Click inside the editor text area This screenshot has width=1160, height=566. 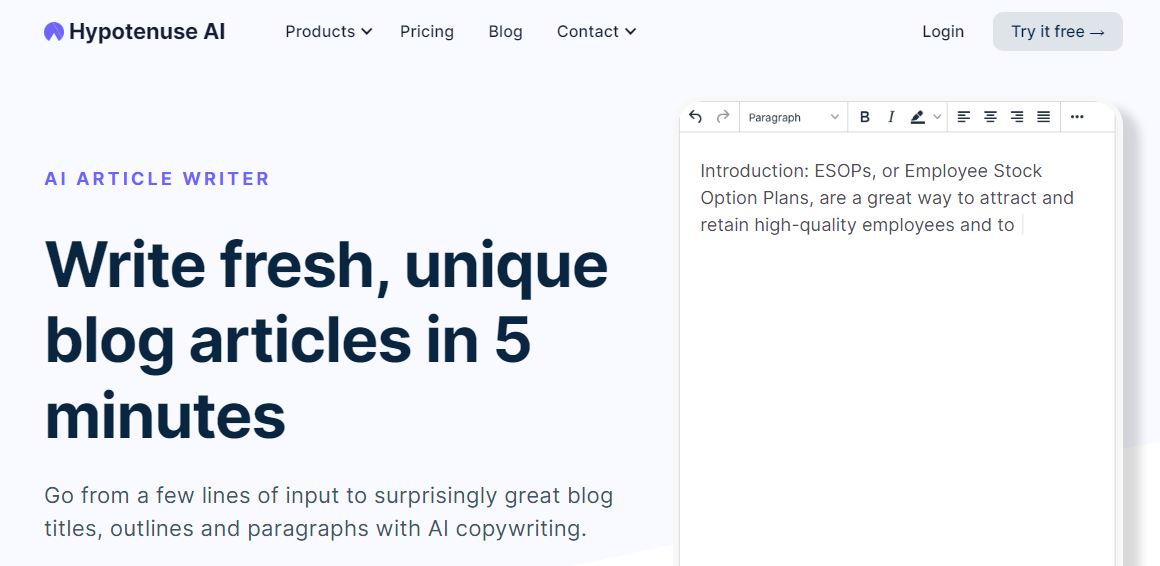[897, 348]
